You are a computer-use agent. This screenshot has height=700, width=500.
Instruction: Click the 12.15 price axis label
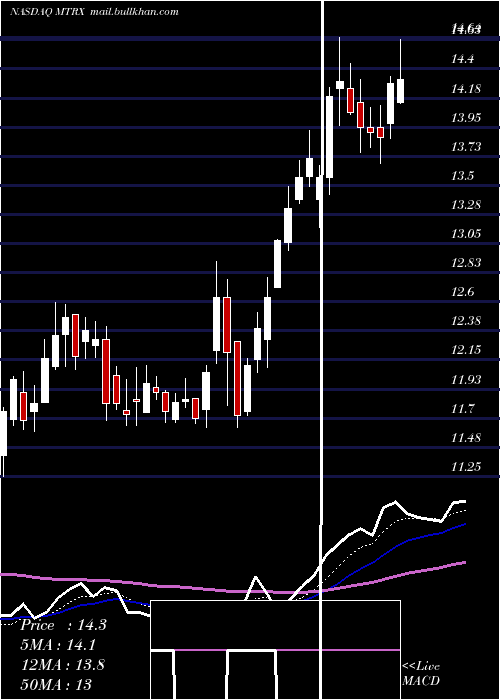[466, 350]
